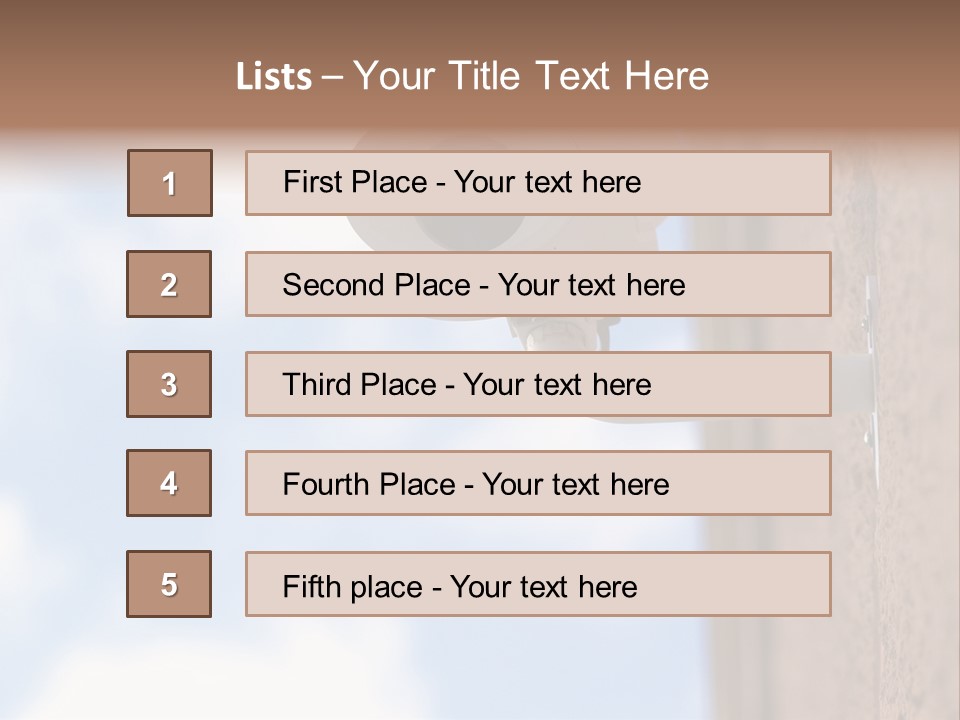Click the bold word "Lists" in the title
The height and width of the screenshot is (720, 960).
[273, 76]
